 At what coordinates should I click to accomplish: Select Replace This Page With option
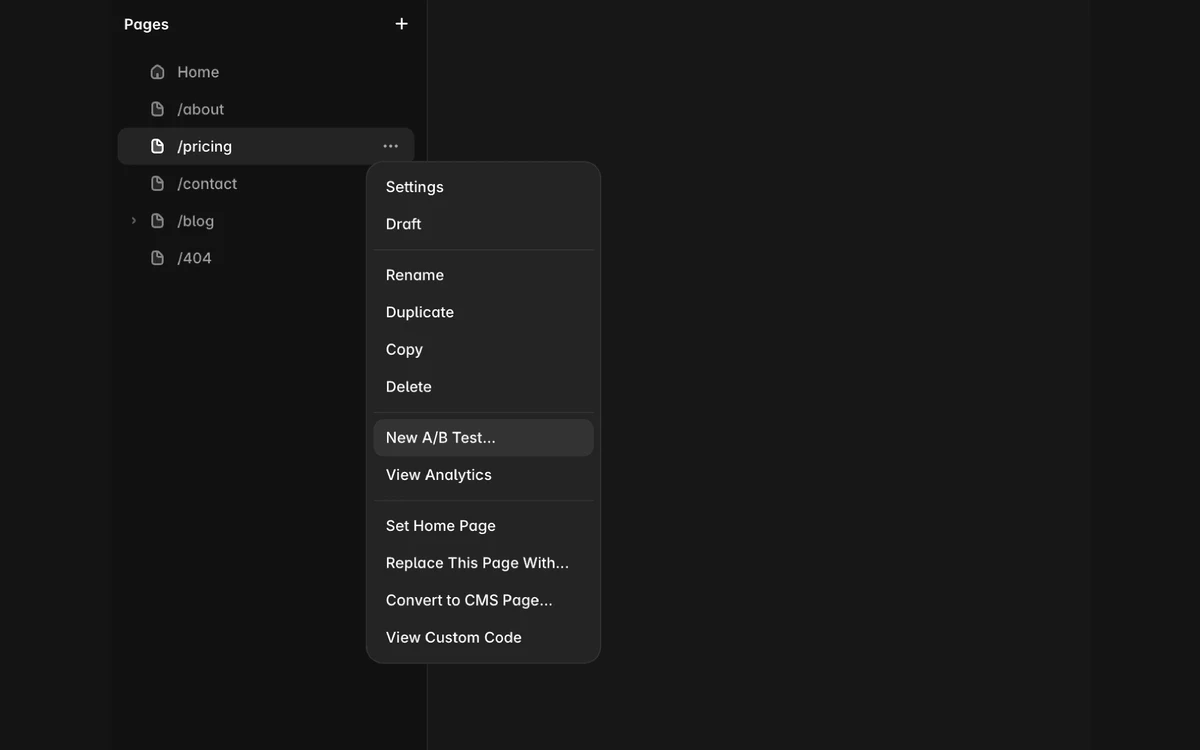(483, 563)
